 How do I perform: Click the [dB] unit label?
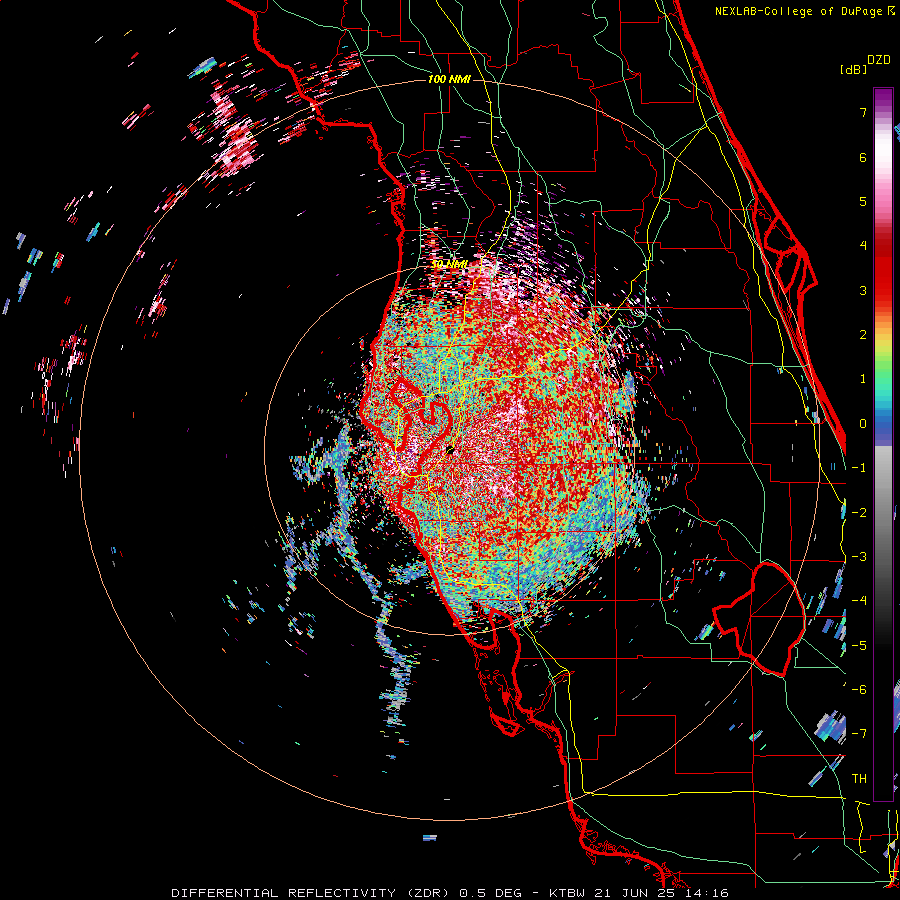853,69
